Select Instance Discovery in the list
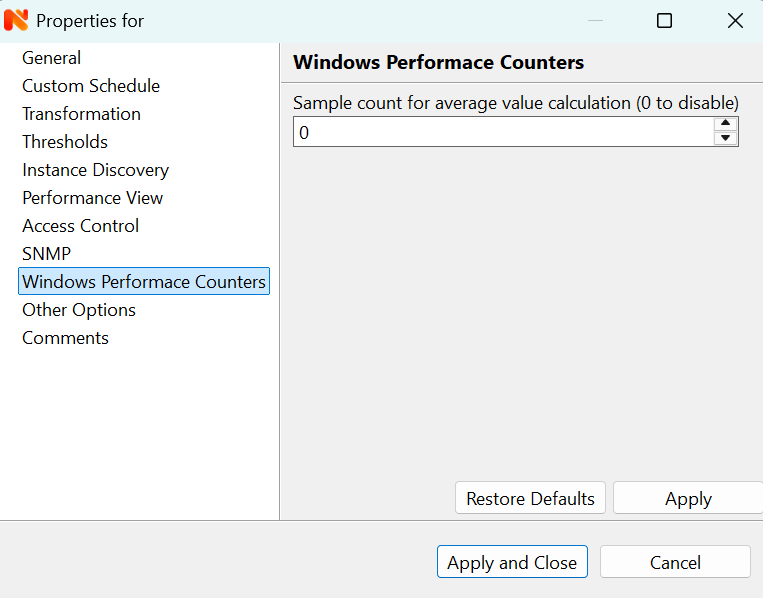The image size is (763, 598). coord(96,170)
